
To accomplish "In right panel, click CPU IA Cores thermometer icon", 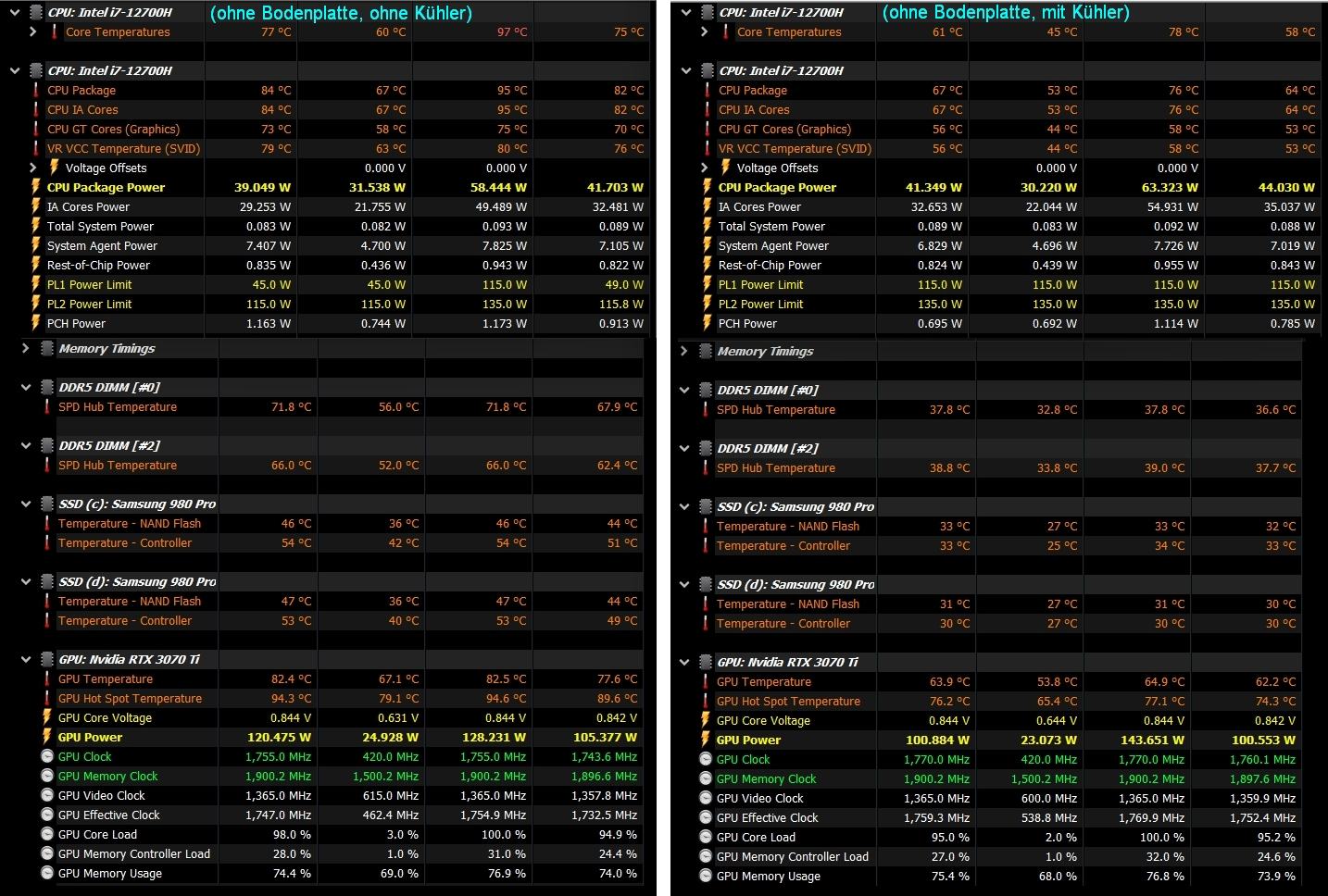I will coord(708,109).
